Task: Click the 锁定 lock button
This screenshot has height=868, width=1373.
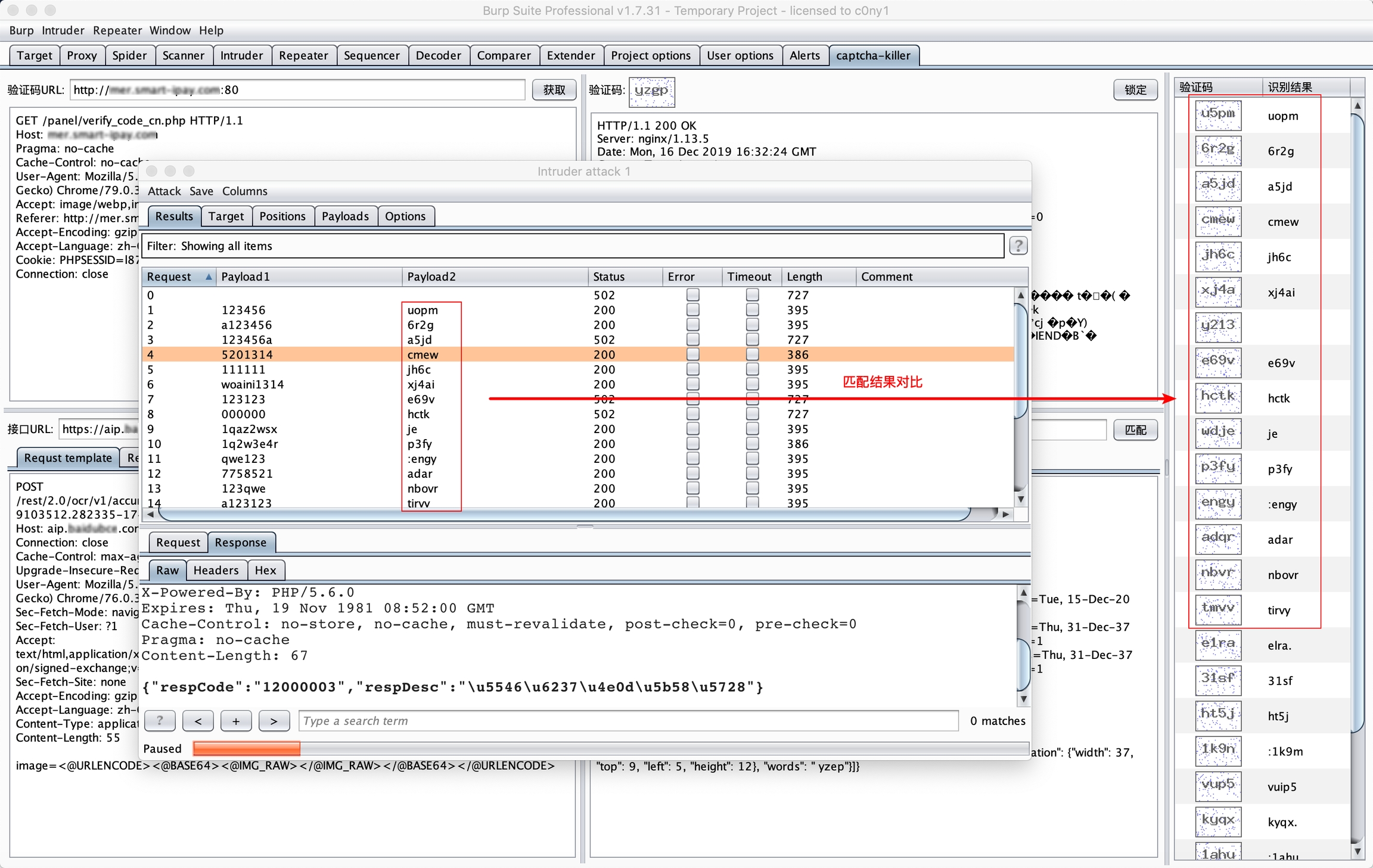Action: pos(1135,90)
